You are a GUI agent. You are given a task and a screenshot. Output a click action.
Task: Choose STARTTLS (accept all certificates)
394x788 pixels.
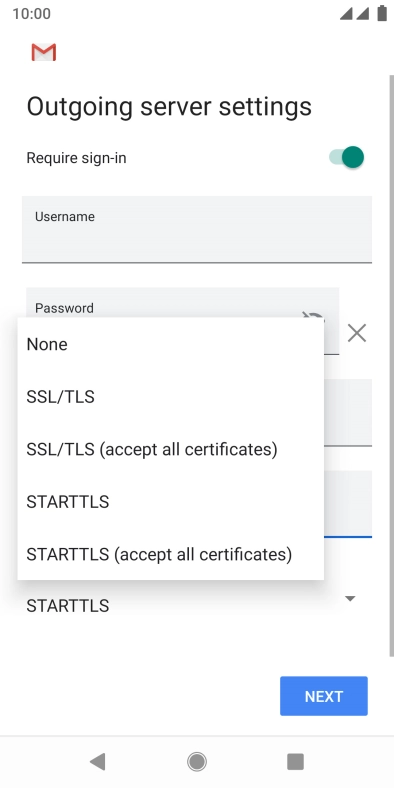(170, 554)
